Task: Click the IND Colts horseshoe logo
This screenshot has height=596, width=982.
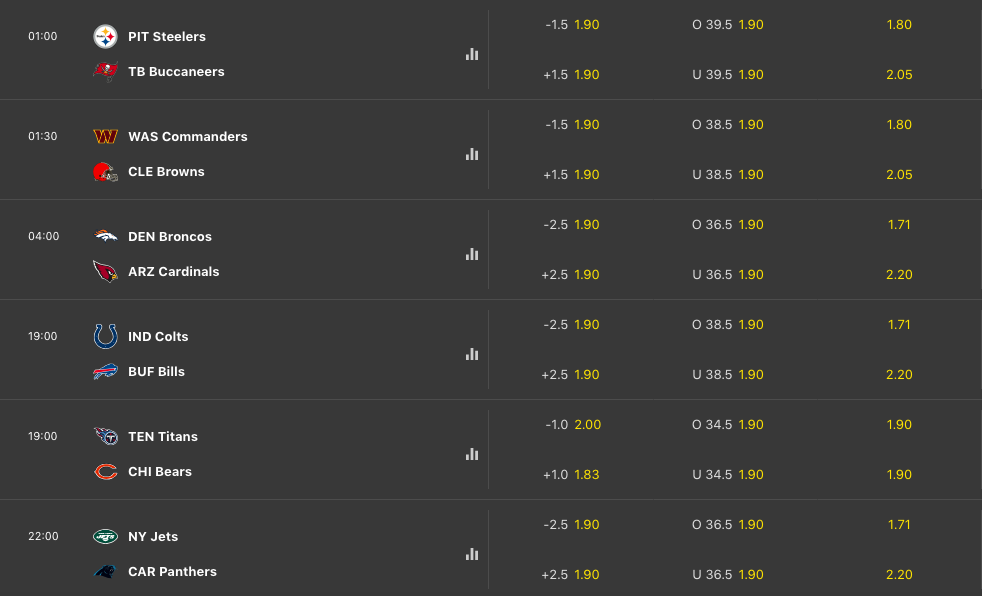Action: tap(105, 337)
